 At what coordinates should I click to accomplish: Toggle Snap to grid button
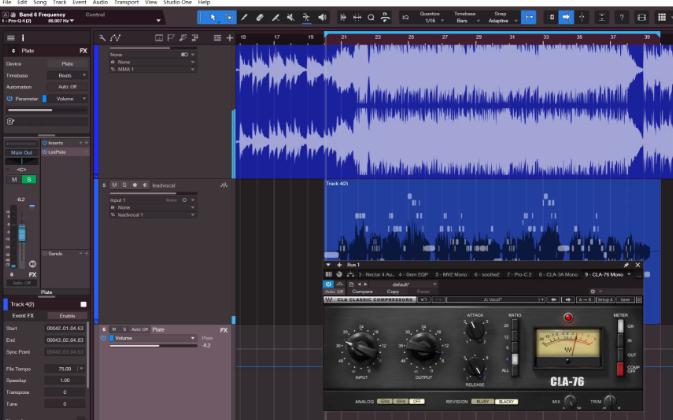coord(528,18)
